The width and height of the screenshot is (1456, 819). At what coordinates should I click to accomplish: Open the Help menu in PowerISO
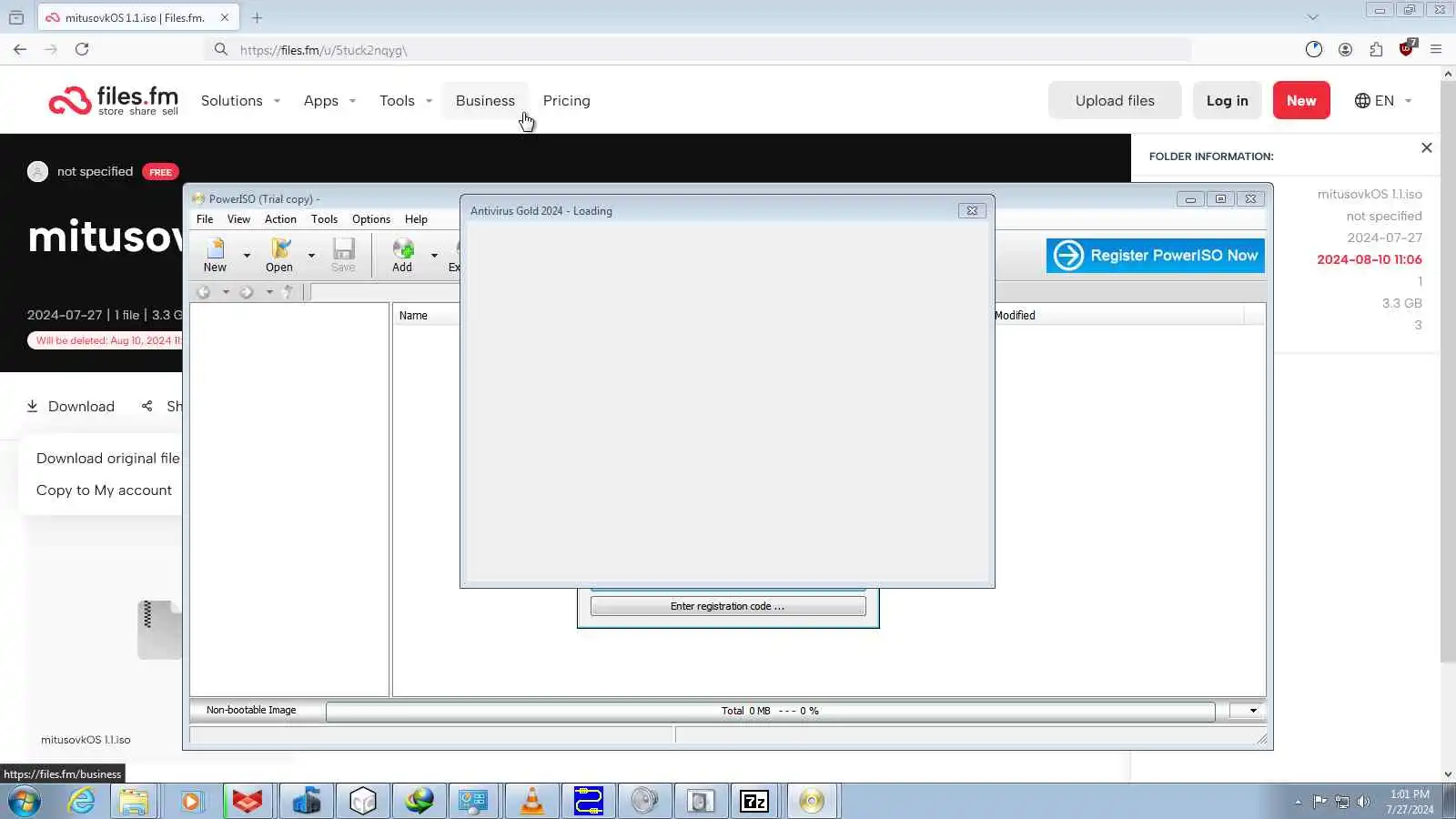click(x=416, y=219)
